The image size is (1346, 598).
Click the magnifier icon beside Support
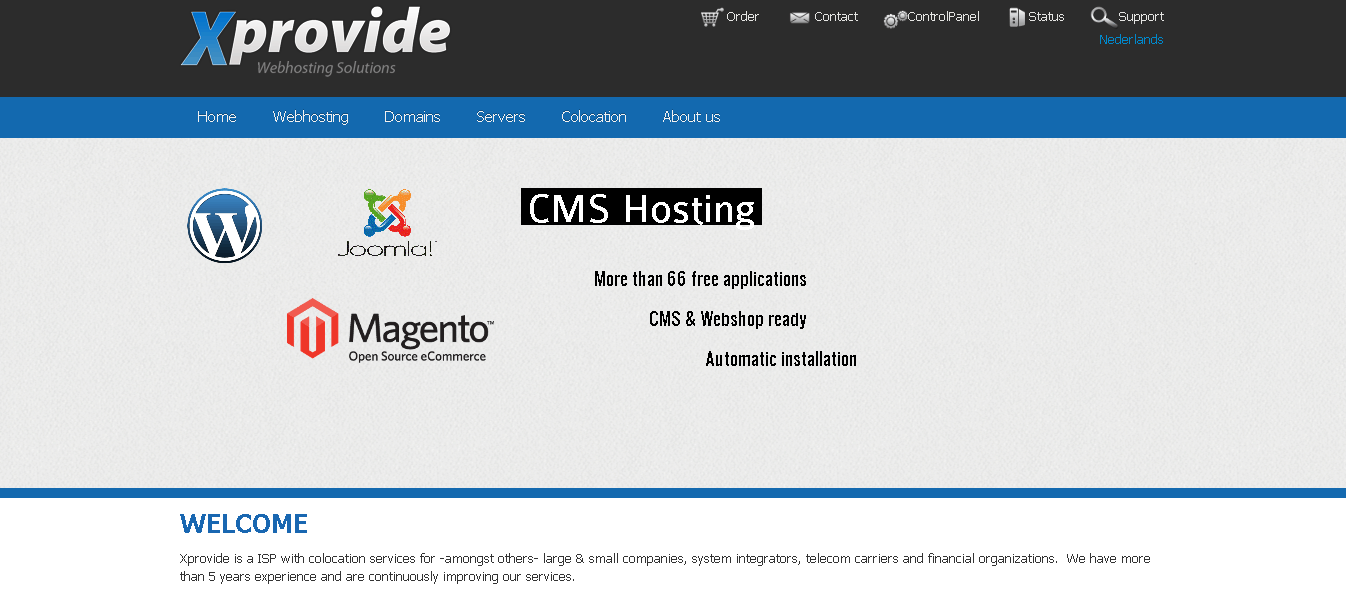tap(1102, 17)
